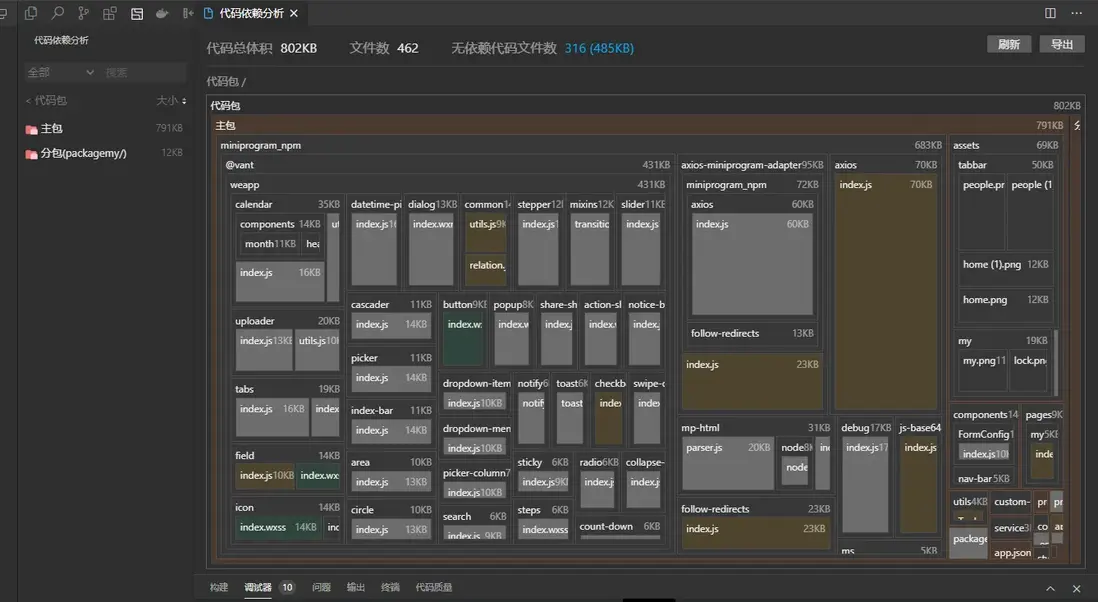Select 主包 in the package list
This screenshot has height=602, width=1098.
pyautogui.click(x=51, y=128)
